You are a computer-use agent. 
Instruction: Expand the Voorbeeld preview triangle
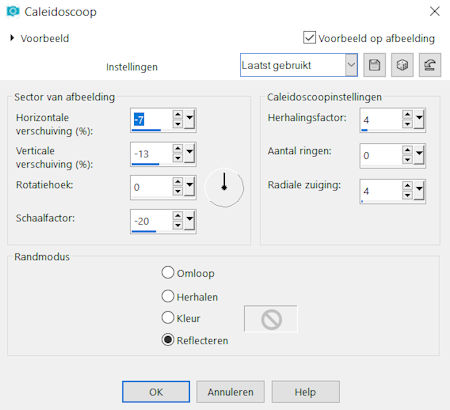[12, 38]
